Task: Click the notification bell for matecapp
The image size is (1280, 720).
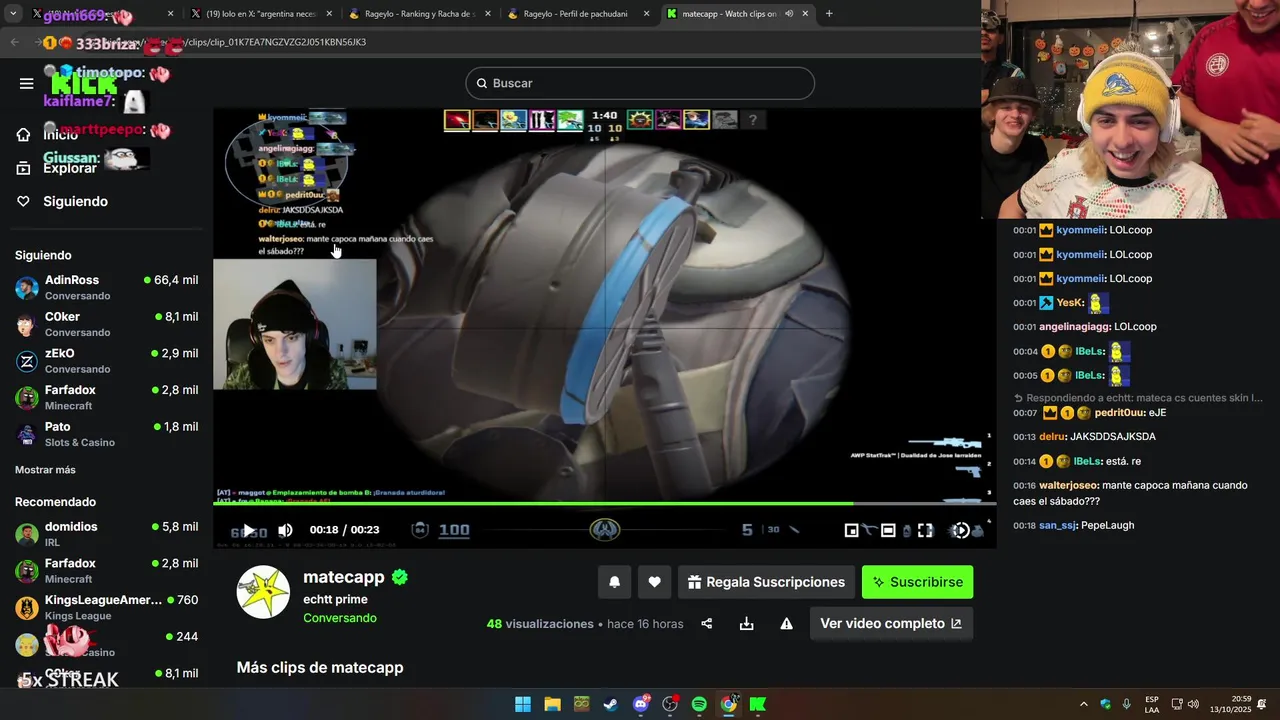Action: point(615,582)
